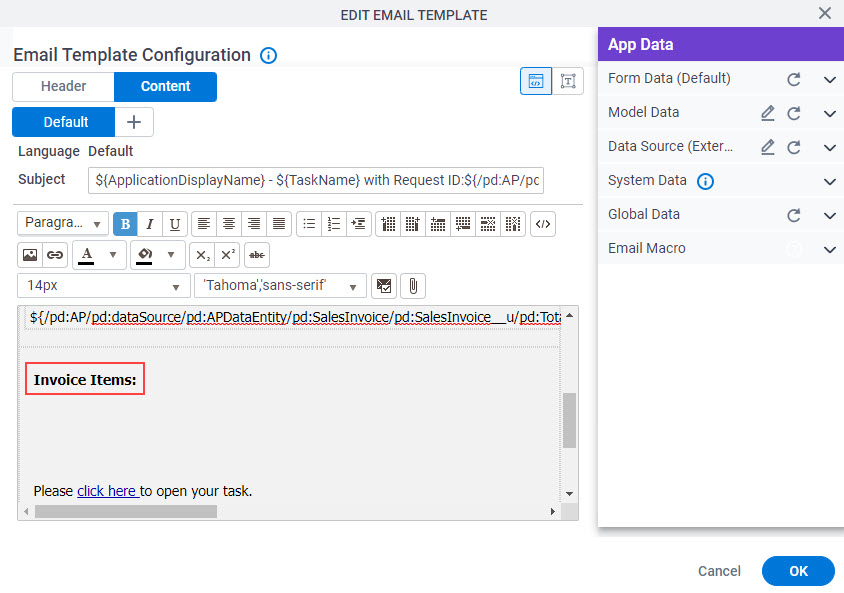Insert table row above
Screen dimensions: 844x593
pyautogui.click(x=438, y=224)
